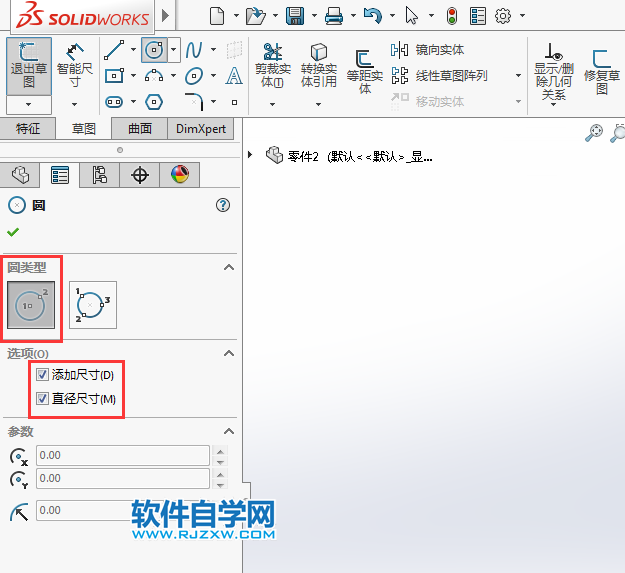Click Repair Sketch (修复草图) tool
625x573 pixels.
click(x=601, y=72)
